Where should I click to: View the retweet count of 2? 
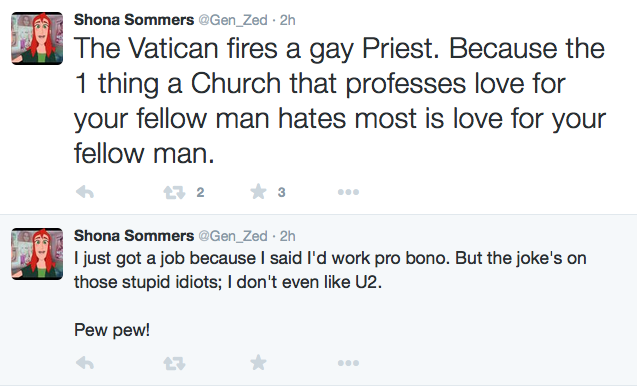(200, 192)
